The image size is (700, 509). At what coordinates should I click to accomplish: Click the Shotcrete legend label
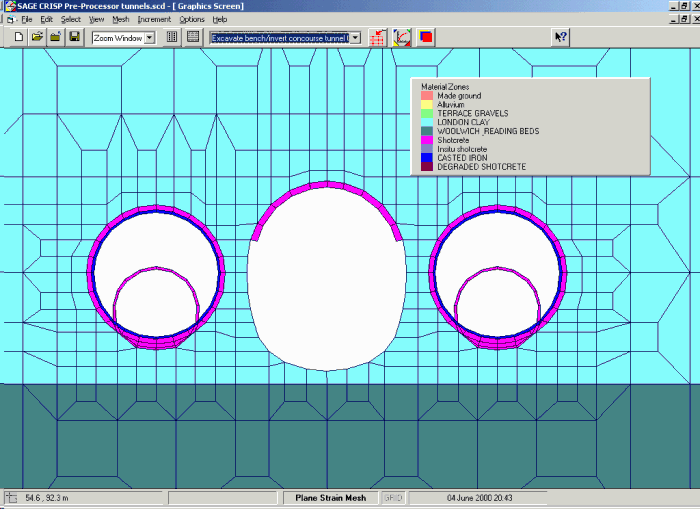coord(453,140)
